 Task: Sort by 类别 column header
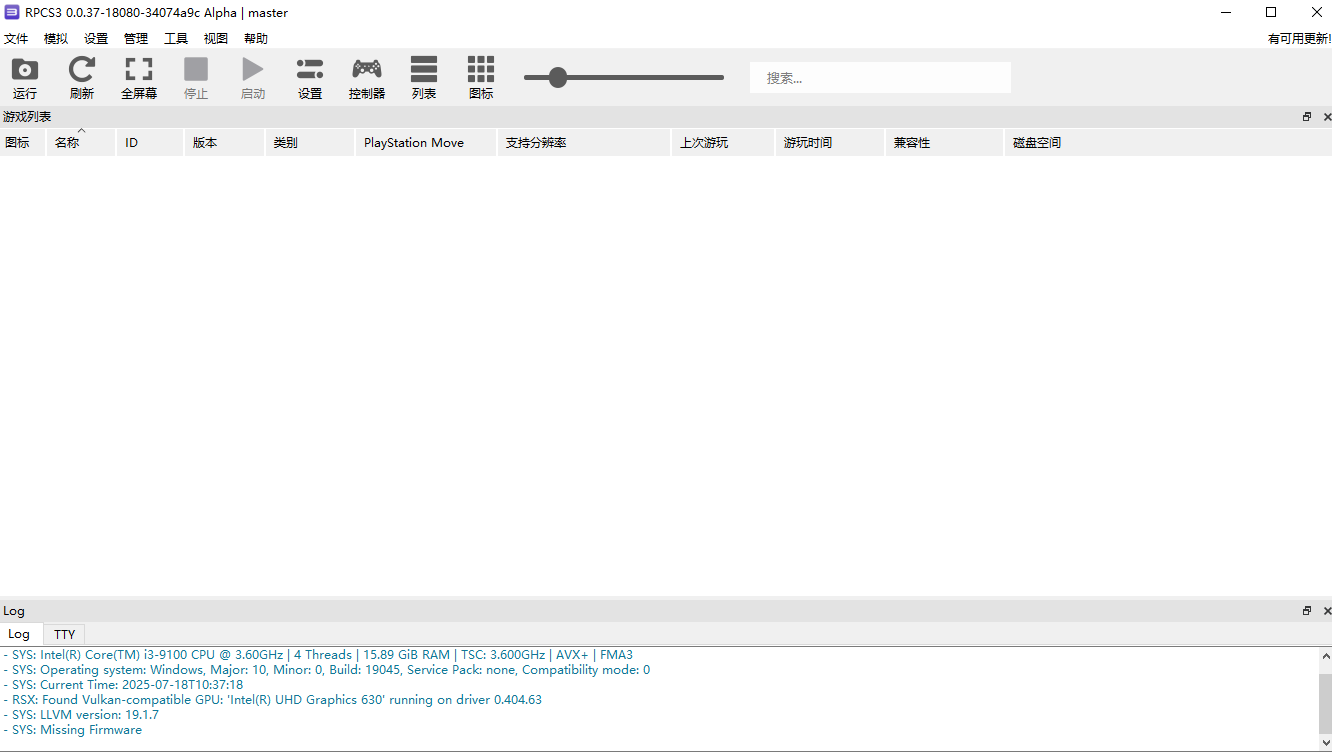pyautogui.click(x=310, y=143)
